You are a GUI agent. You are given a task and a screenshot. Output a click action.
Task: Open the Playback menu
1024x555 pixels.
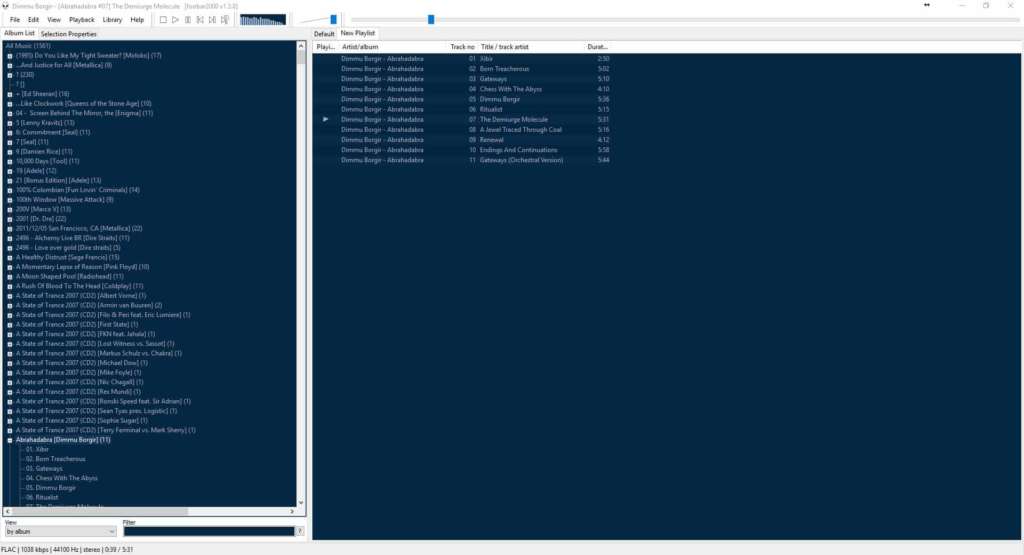point(82,20)
